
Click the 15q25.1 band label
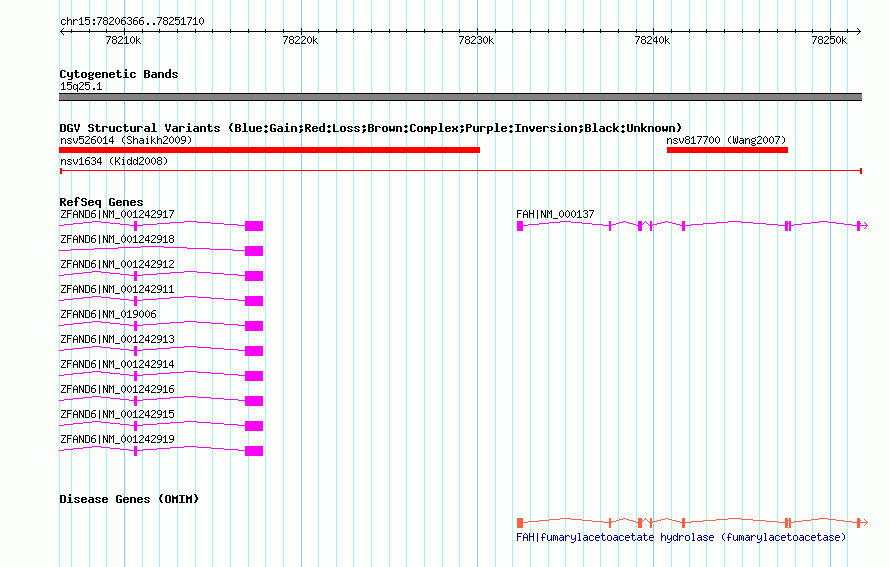point(81,86)
